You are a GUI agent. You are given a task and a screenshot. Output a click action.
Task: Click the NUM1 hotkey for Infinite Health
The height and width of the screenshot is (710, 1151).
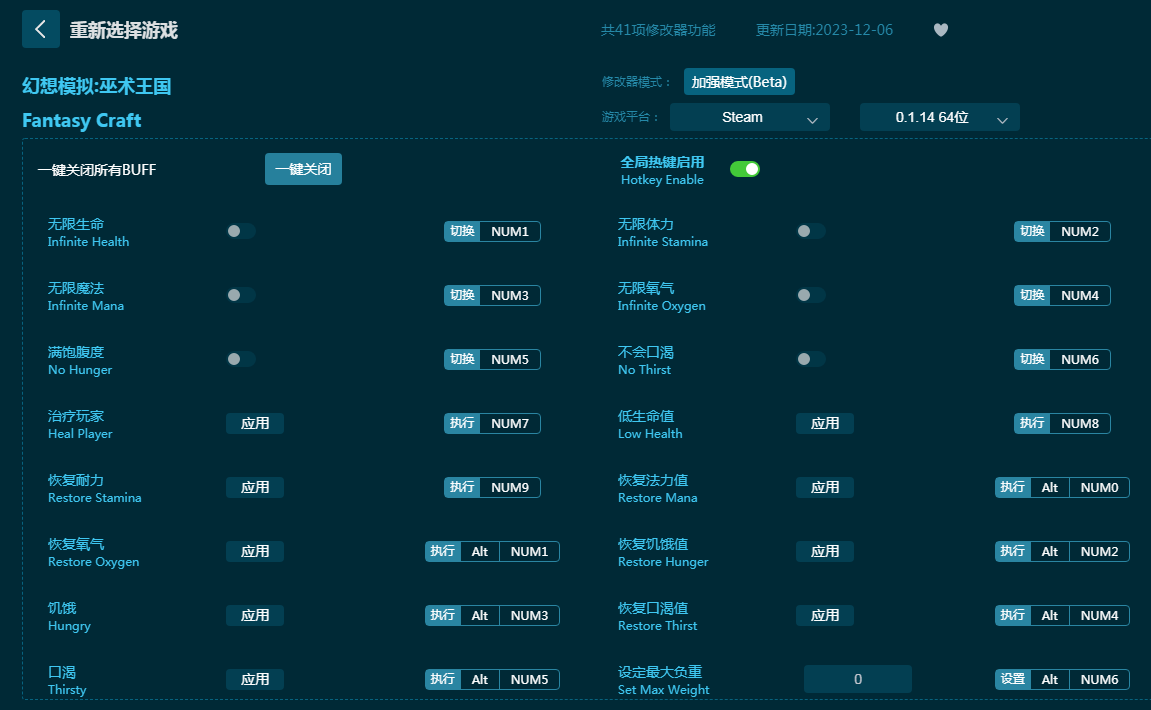pyautogui.click(x=510, y=231)
